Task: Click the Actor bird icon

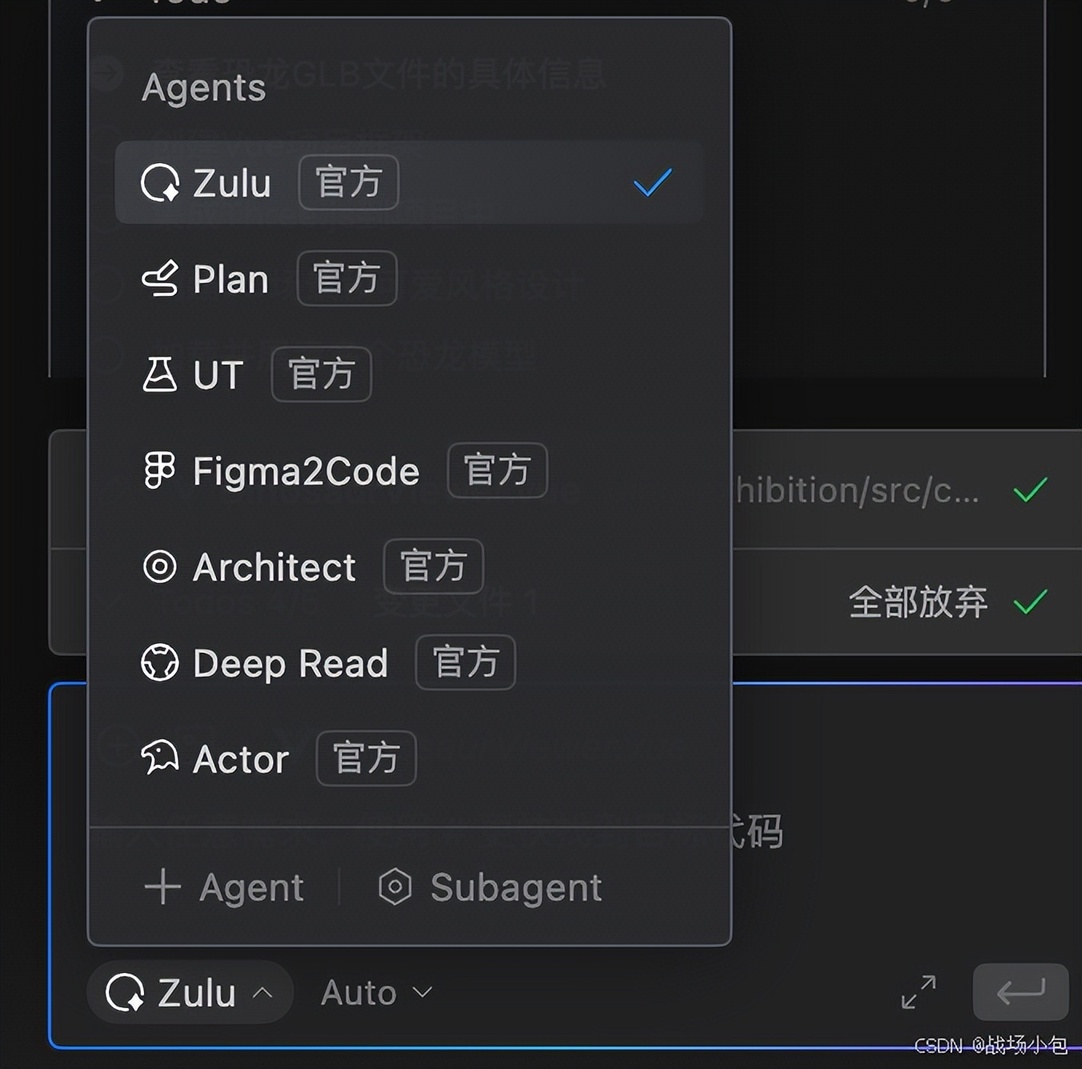Action: (x=160, y=759)
